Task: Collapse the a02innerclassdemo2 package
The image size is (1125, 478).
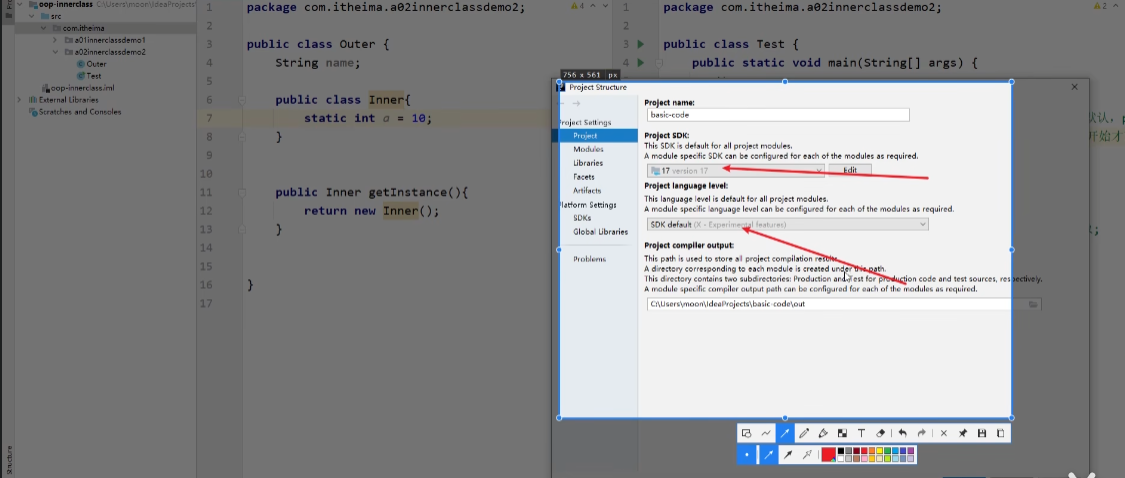Action: coord(55,52)
